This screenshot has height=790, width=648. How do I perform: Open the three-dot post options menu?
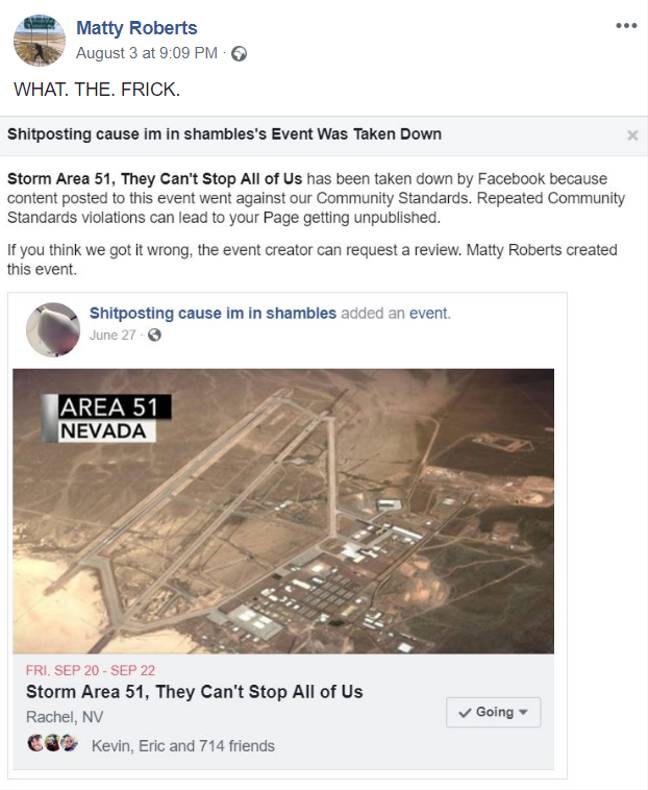[626, 25]
